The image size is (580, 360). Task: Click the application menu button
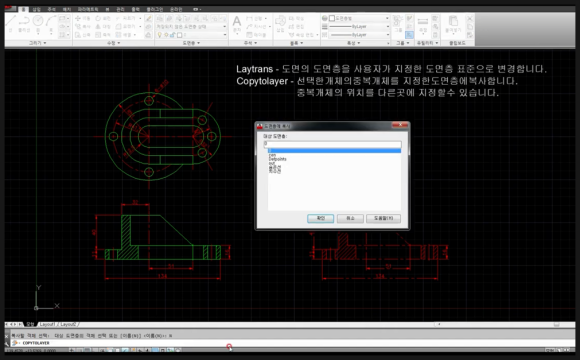click(10, 8)
